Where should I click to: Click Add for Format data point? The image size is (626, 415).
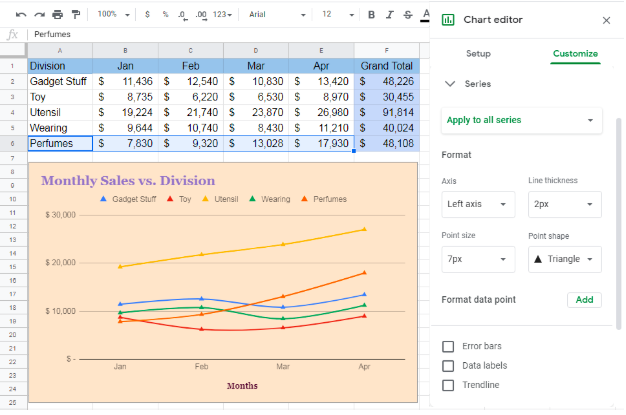coord(584,300)
